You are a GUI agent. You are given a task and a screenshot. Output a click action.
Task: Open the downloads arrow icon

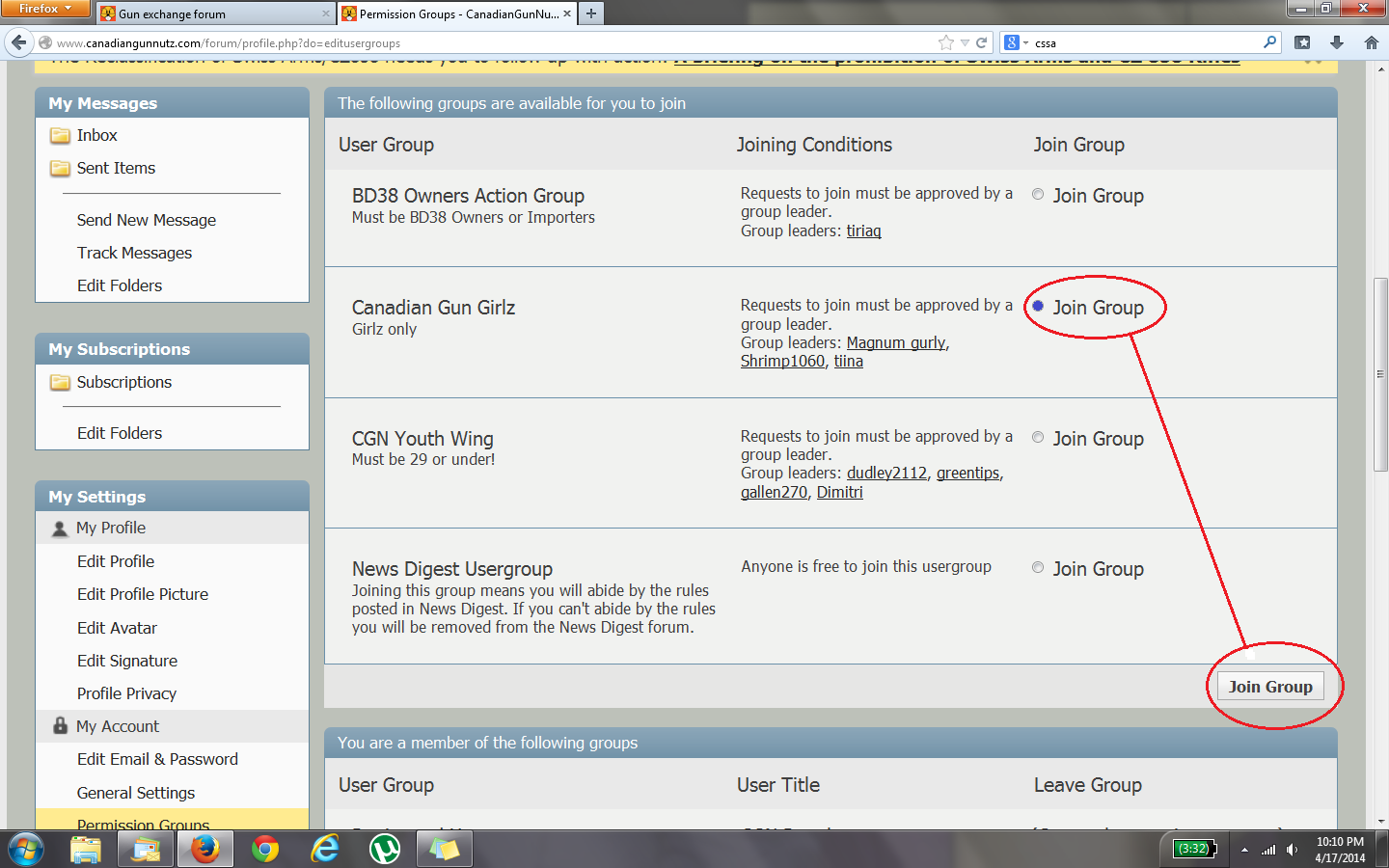tap(1337, 42)
